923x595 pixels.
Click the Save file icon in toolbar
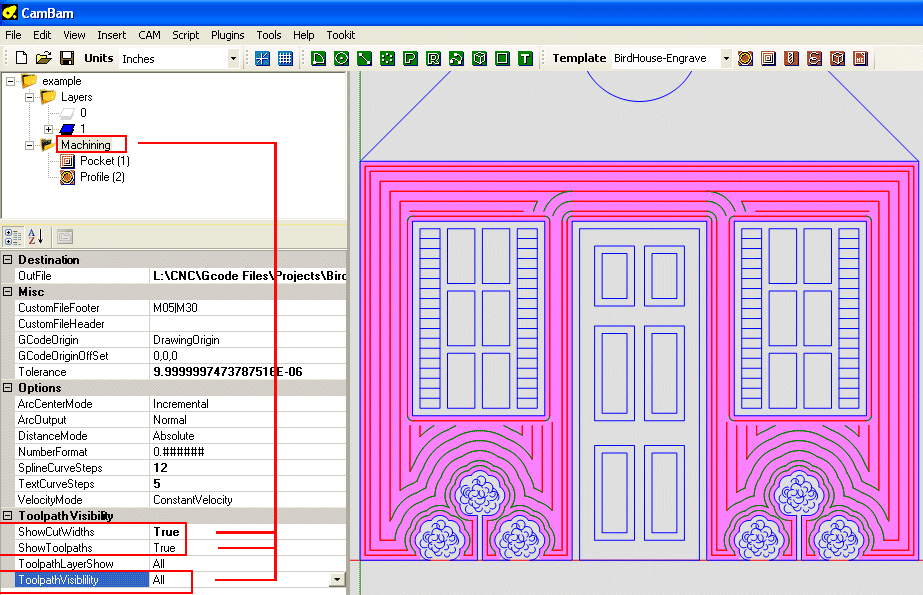click(x=67, y=58)
